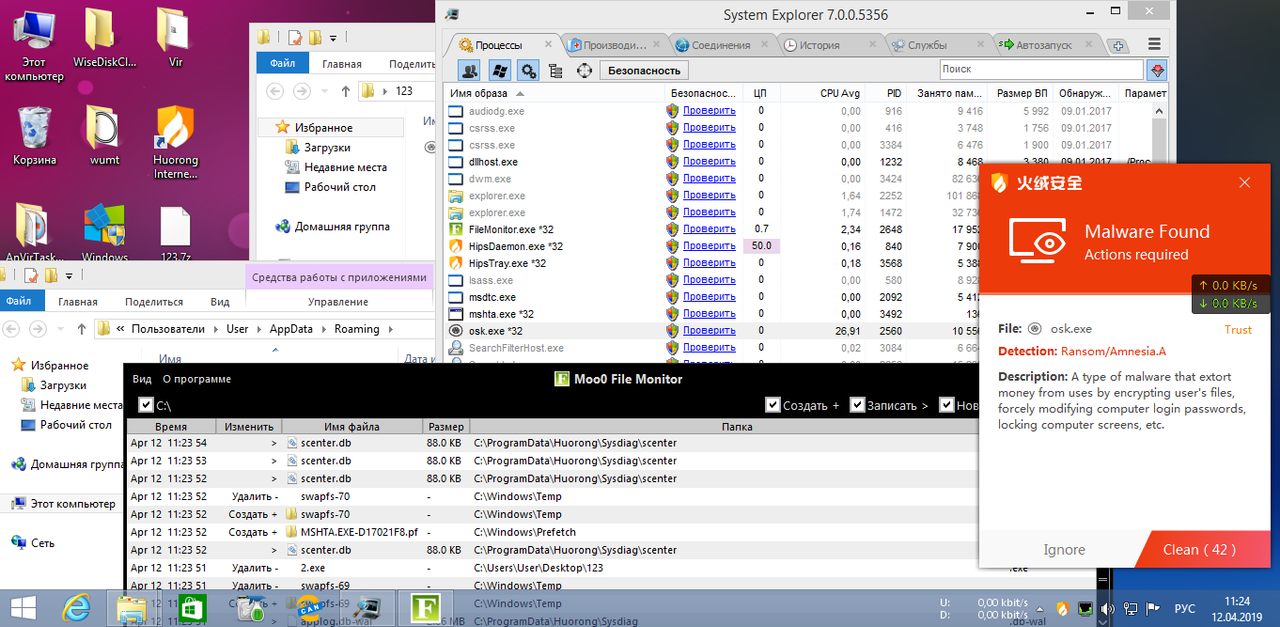
Task: Open Файл tab in 123 Explorer window
Action: (x=282, y=63)
